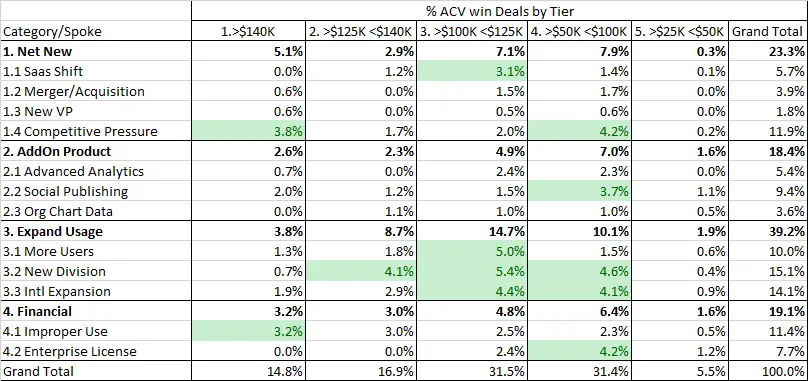Select the 5.4% New Division cell
The image size is (808, 381).
click(x=472, y=271)
